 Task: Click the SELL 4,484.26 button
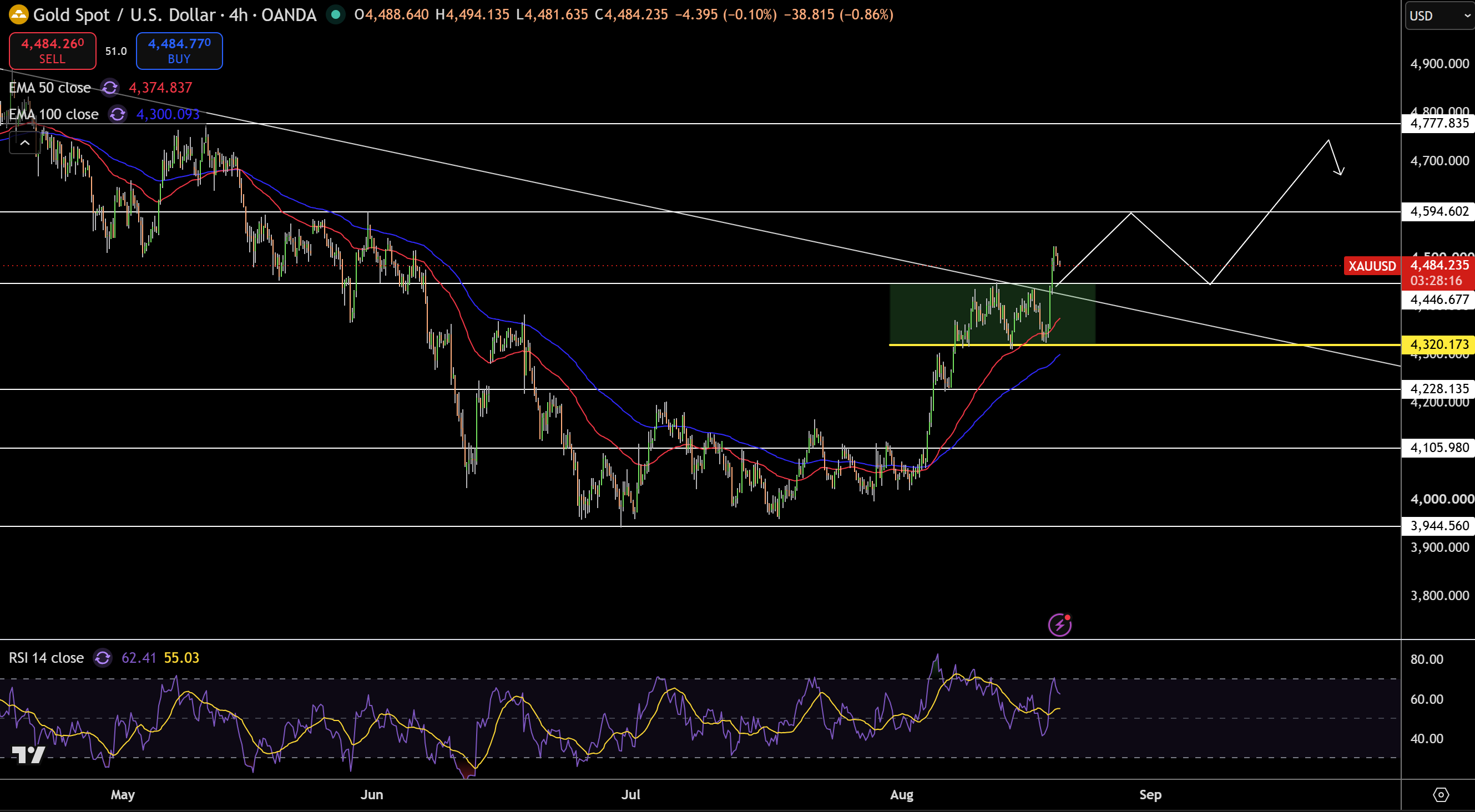click(x=53, y=51)
